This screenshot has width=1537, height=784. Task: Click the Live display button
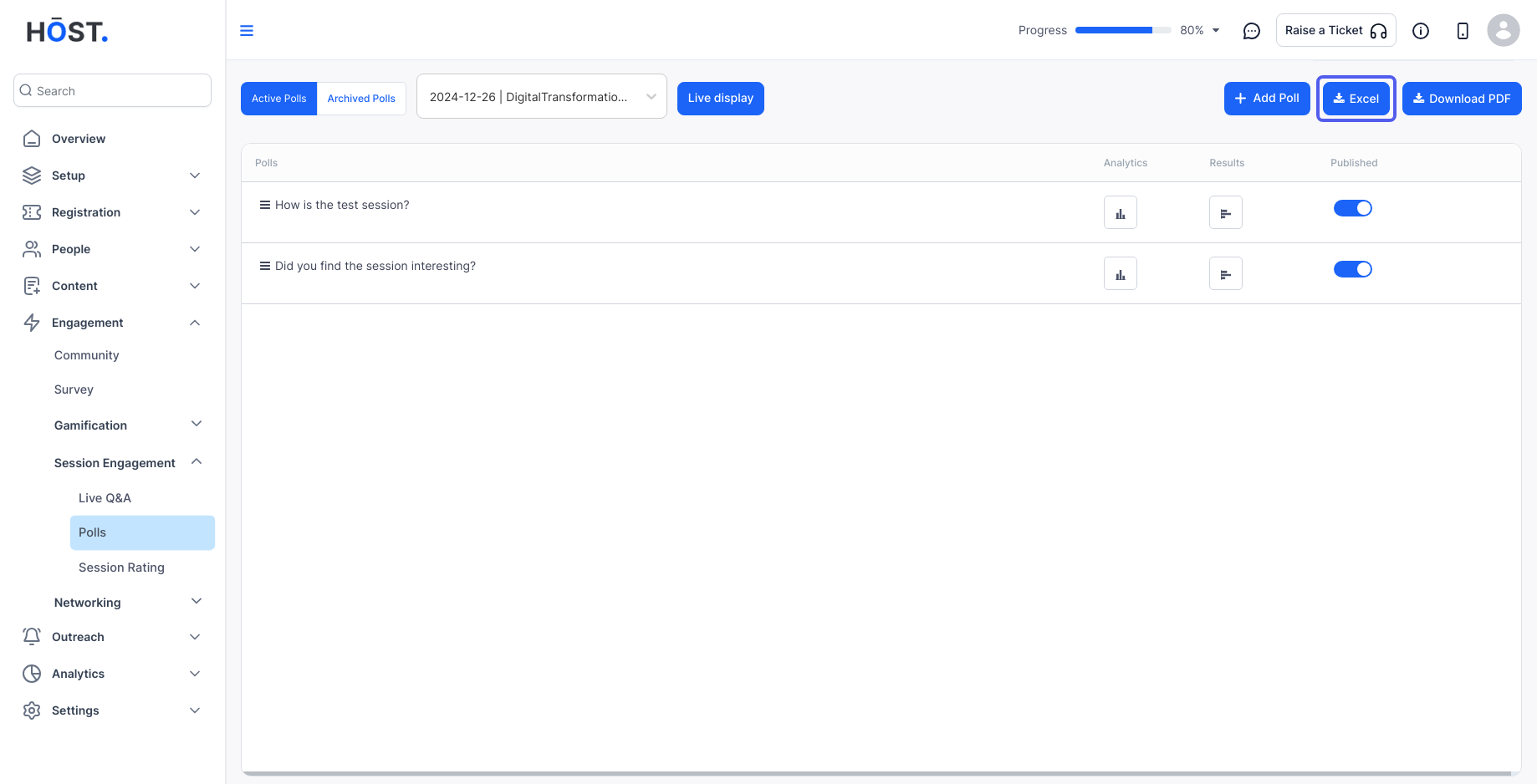pyautogui.click(x=720, y=99)
